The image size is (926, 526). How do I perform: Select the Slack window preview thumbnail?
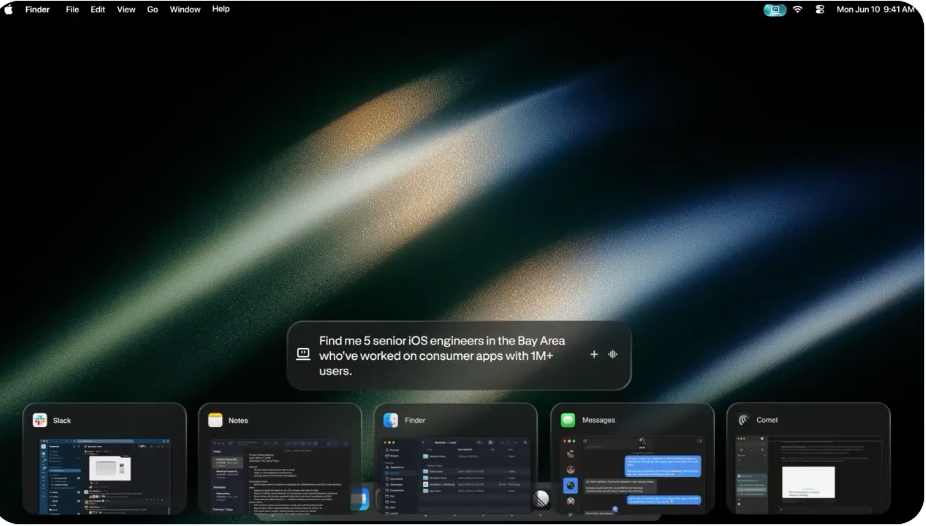[x=104, y=473]
